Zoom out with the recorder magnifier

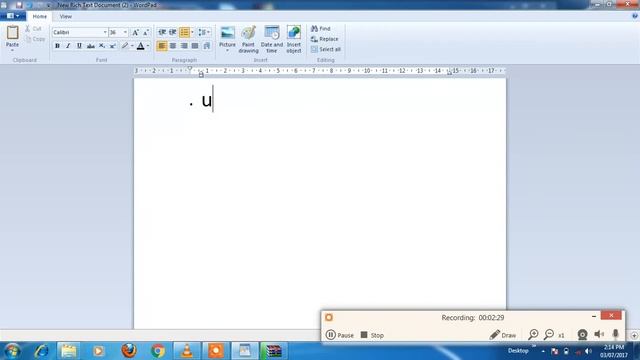click(549, 335)
